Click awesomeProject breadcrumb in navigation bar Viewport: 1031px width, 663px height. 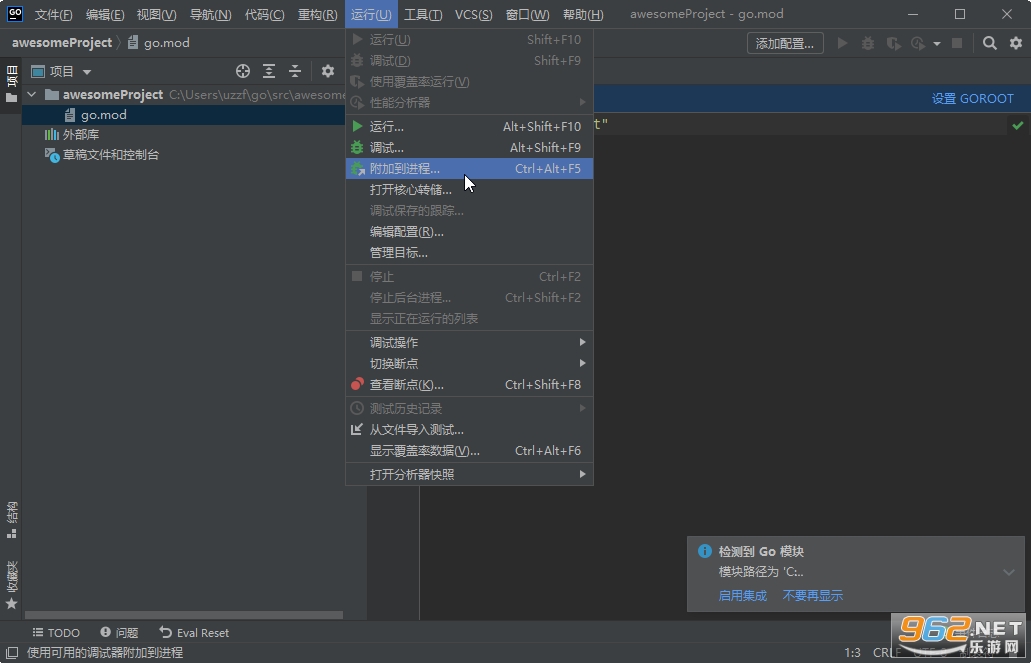pos(62,43)
